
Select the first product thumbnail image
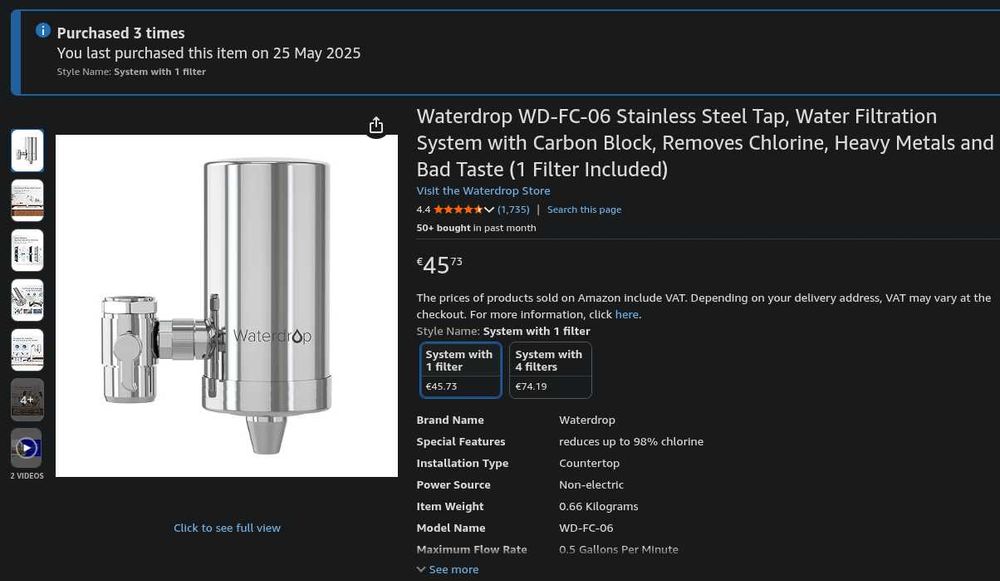[27, 151]
